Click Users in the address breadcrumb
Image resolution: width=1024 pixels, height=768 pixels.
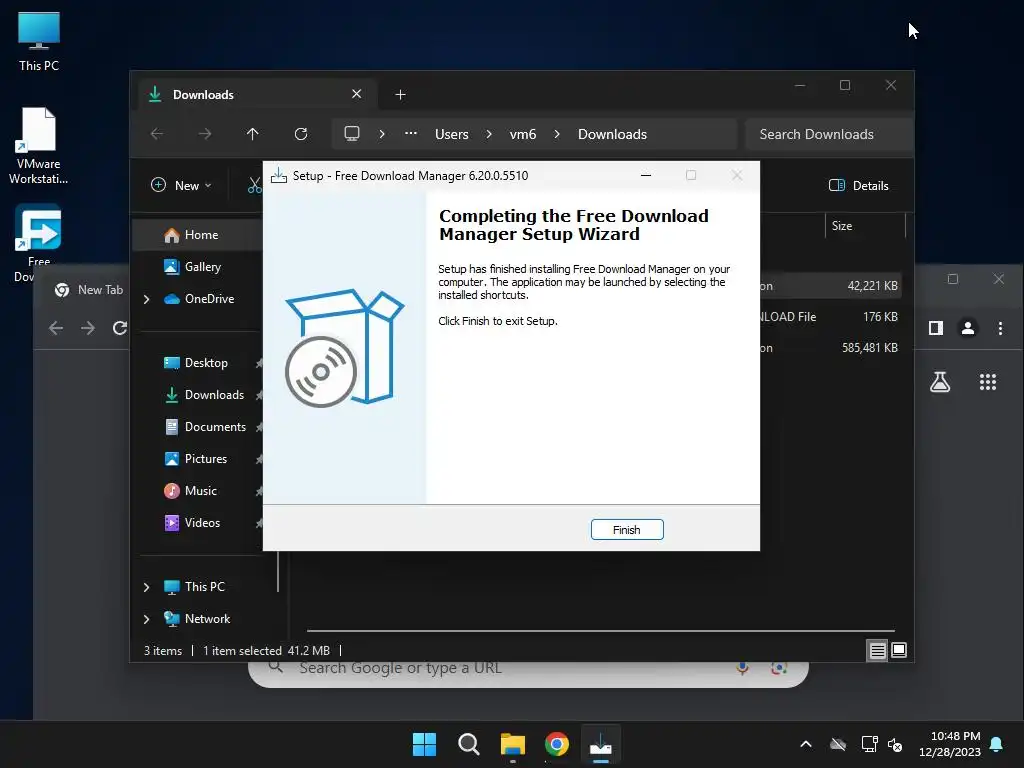click(x=452, y=134)
